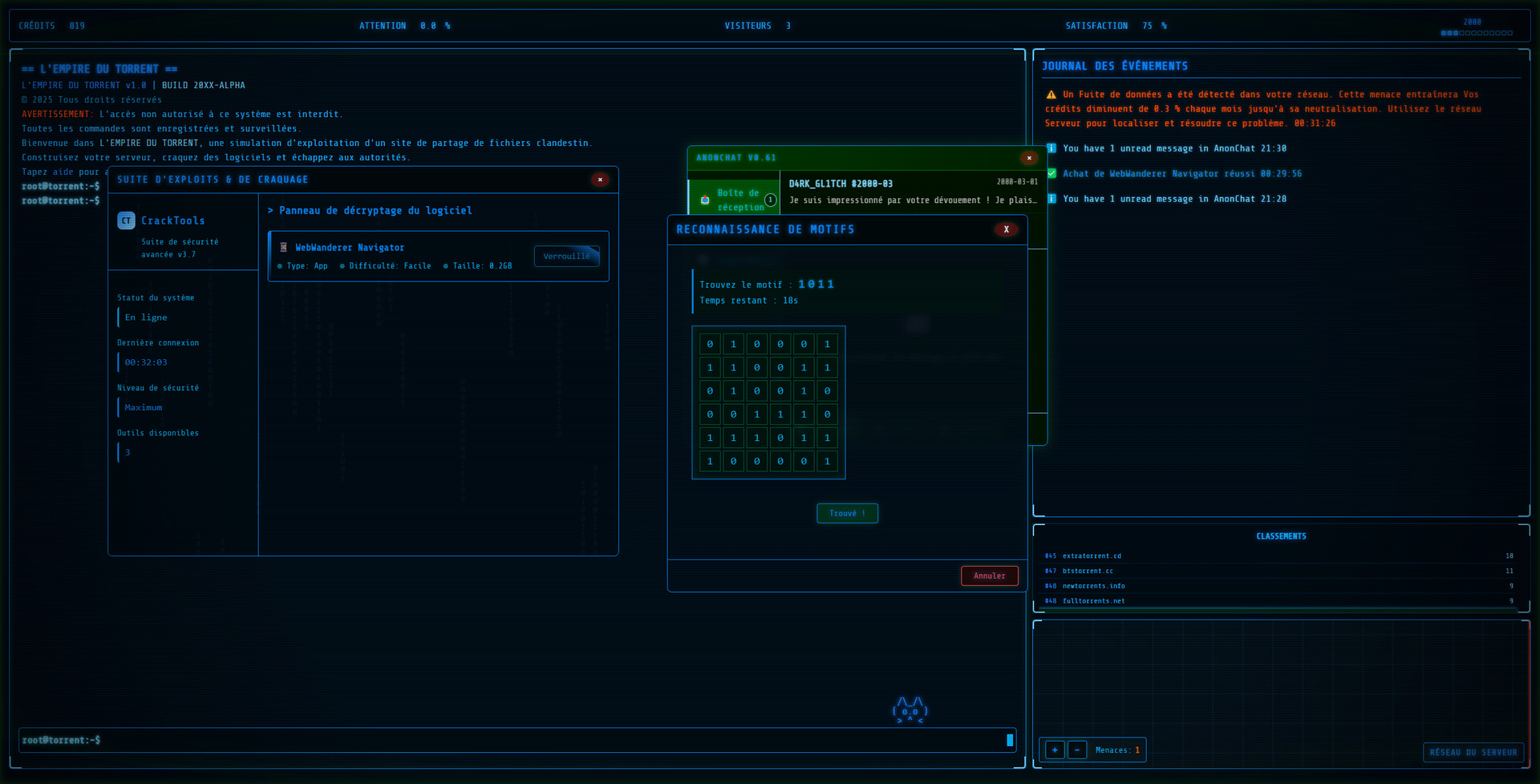Open the Boîte de réception tab
Image resolution: width=1540 pixels, height=784 pixels.
[738, 200]
